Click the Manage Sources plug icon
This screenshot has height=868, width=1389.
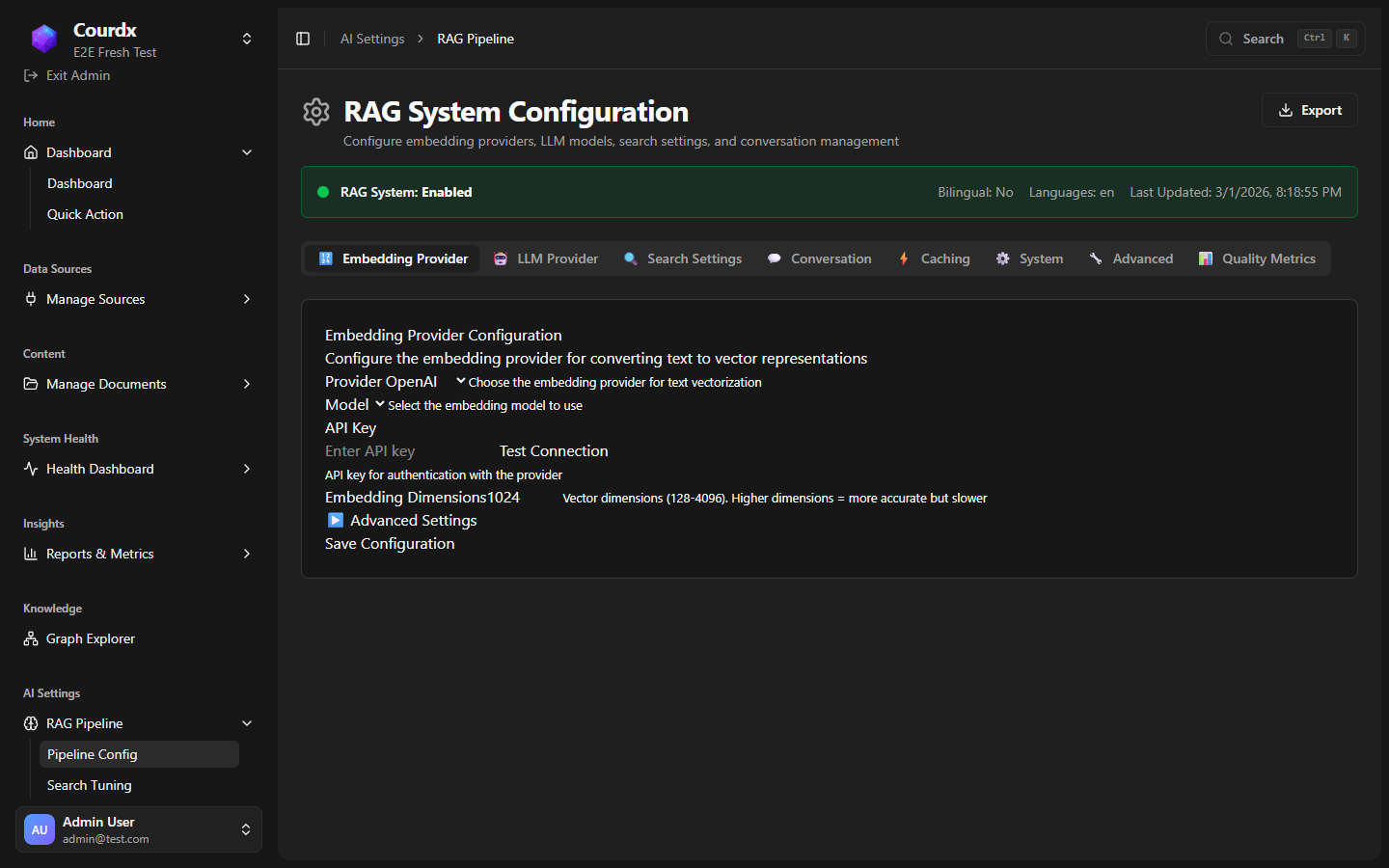click(x=31, y=299)
